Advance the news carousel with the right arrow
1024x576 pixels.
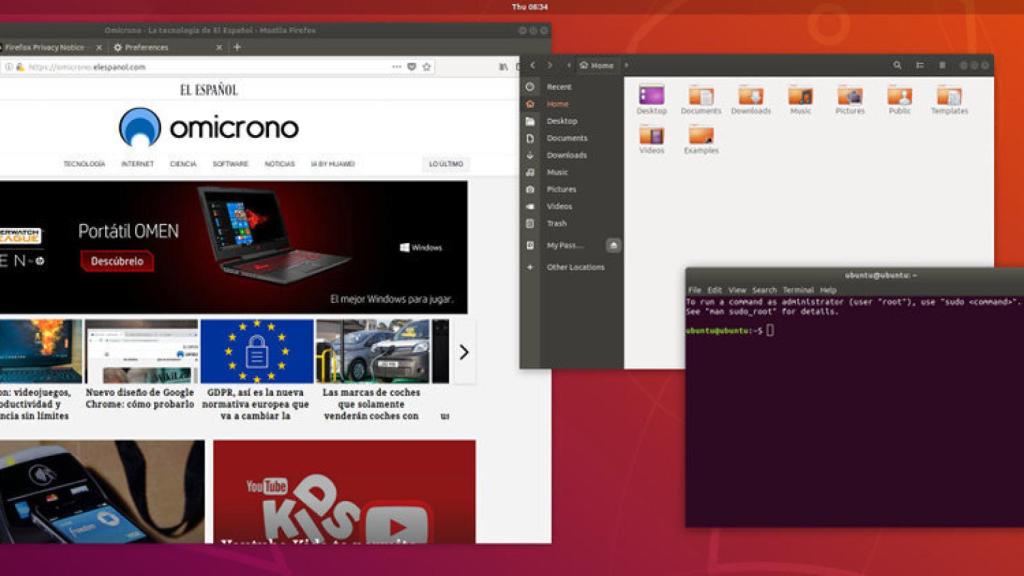click(463, 352)
